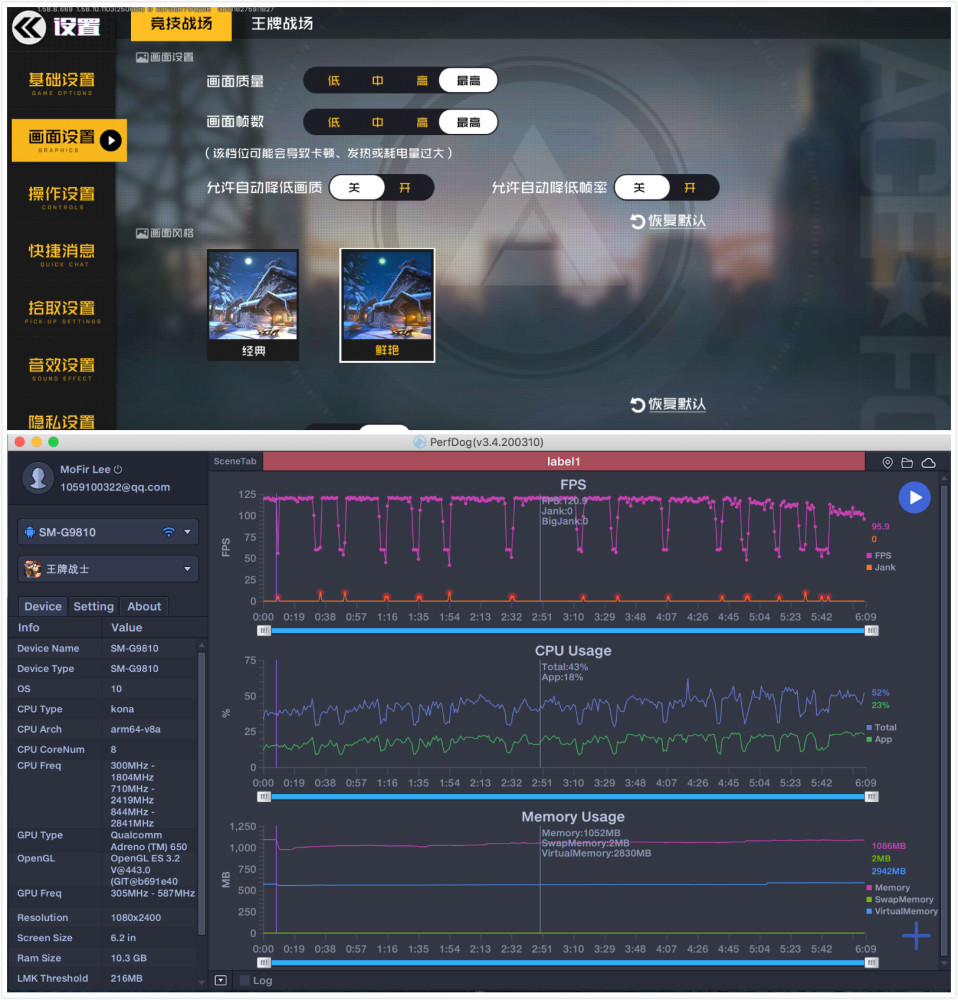958x1000 pixels.
Task: Turn 允许自动降低画质 to 开
Action: pyautogui.click(x=405, y=188)
